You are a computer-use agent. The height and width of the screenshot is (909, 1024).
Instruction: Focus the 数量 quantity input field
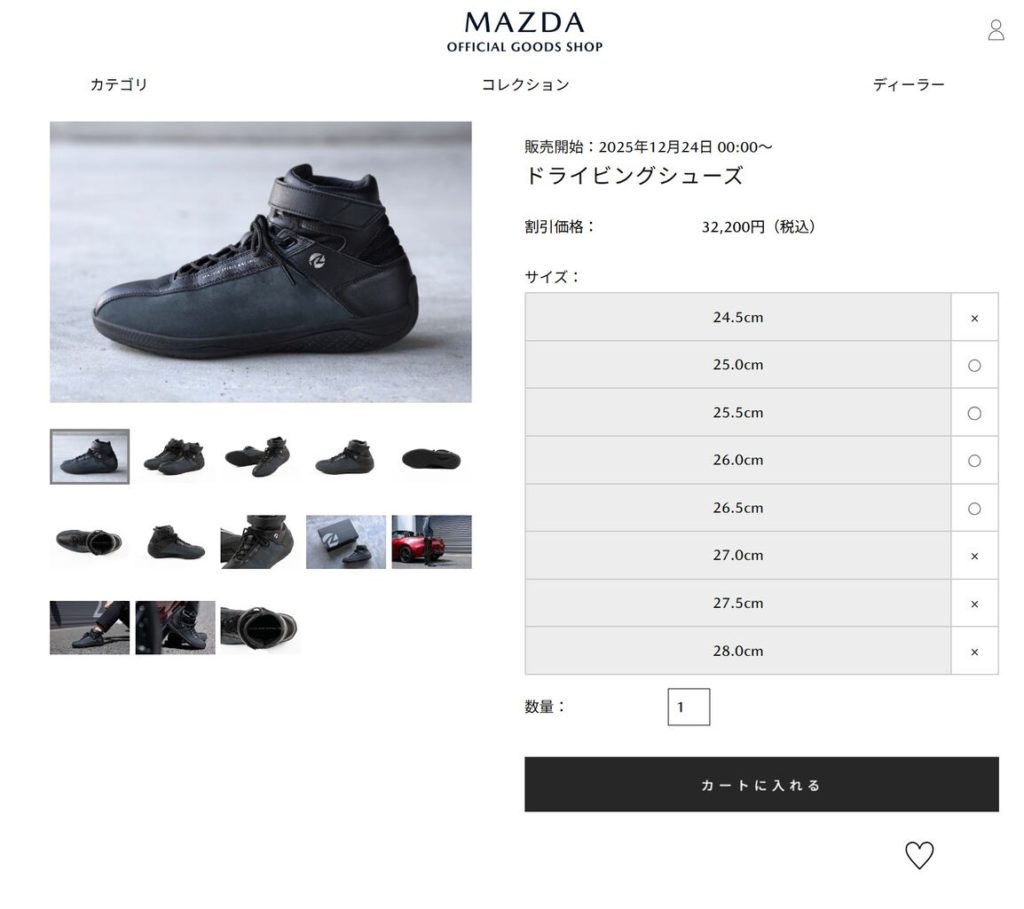click(688, 707)
